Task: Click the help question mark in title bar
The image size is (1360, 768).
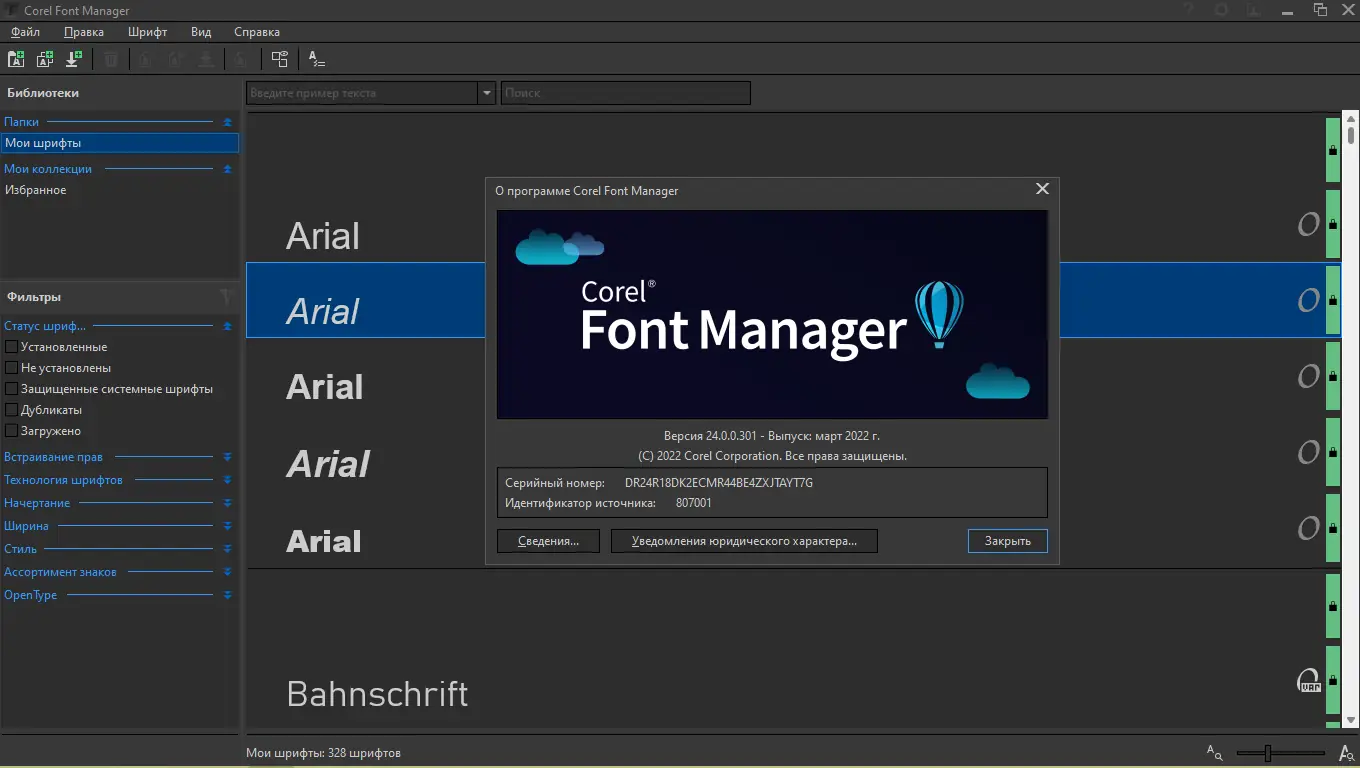Action: pos(1188,10)
